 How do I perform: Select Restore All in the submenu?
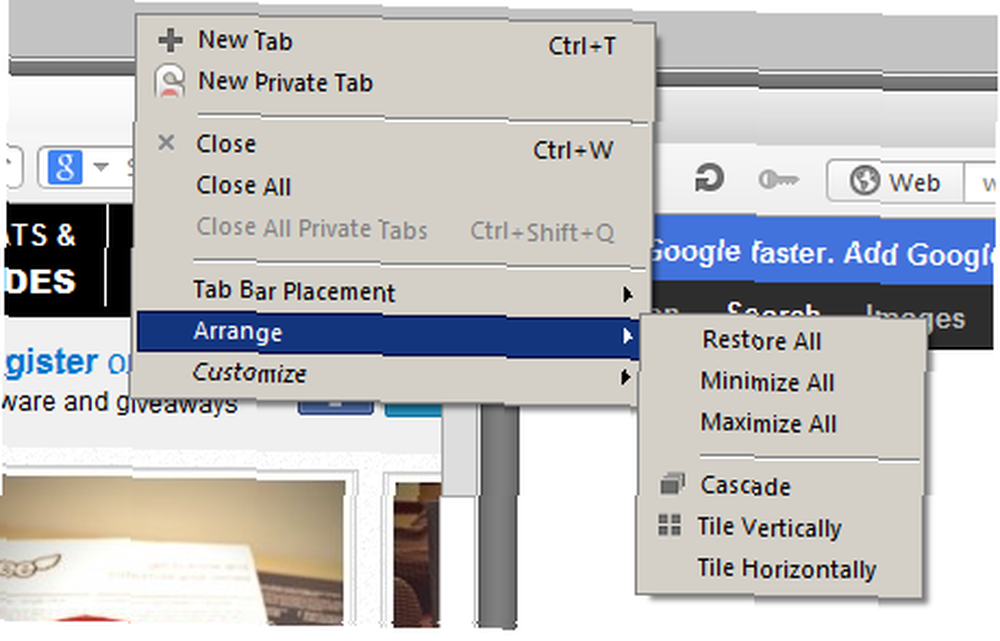[761, 340]
